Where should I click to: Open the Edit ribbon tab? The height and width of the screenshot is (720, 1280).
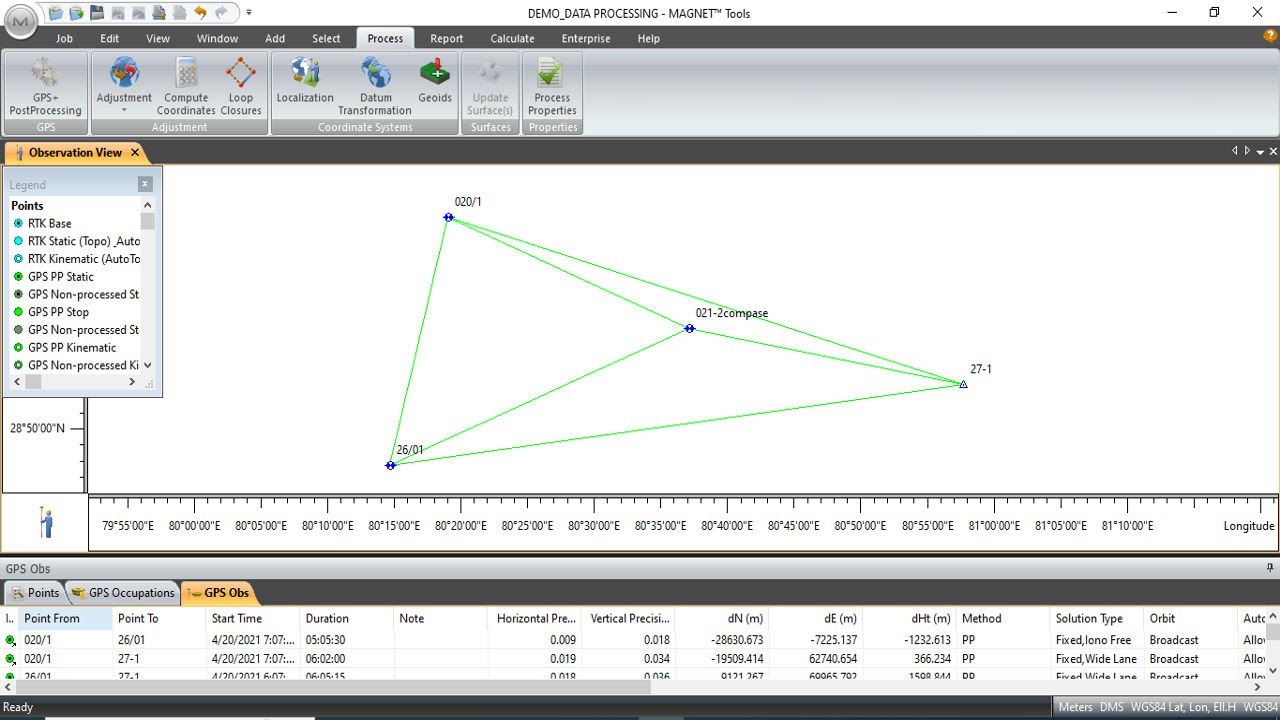[x=109, y=38]
